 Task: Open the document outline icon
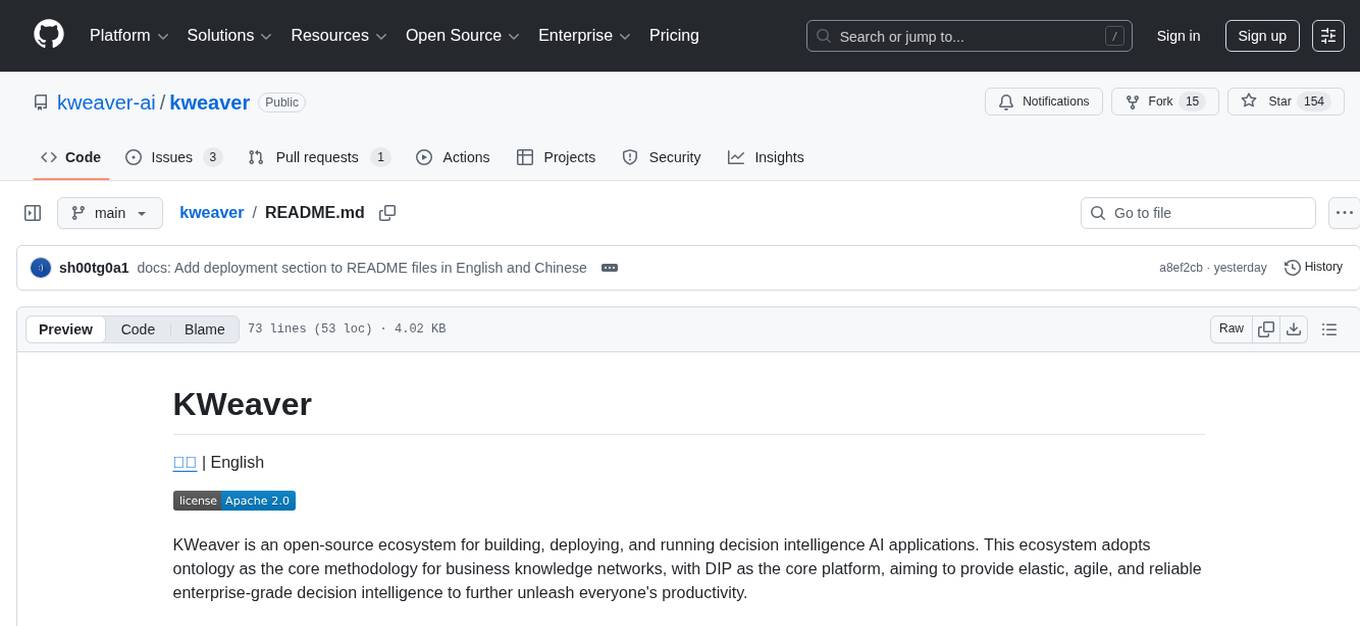(1329, 329)
